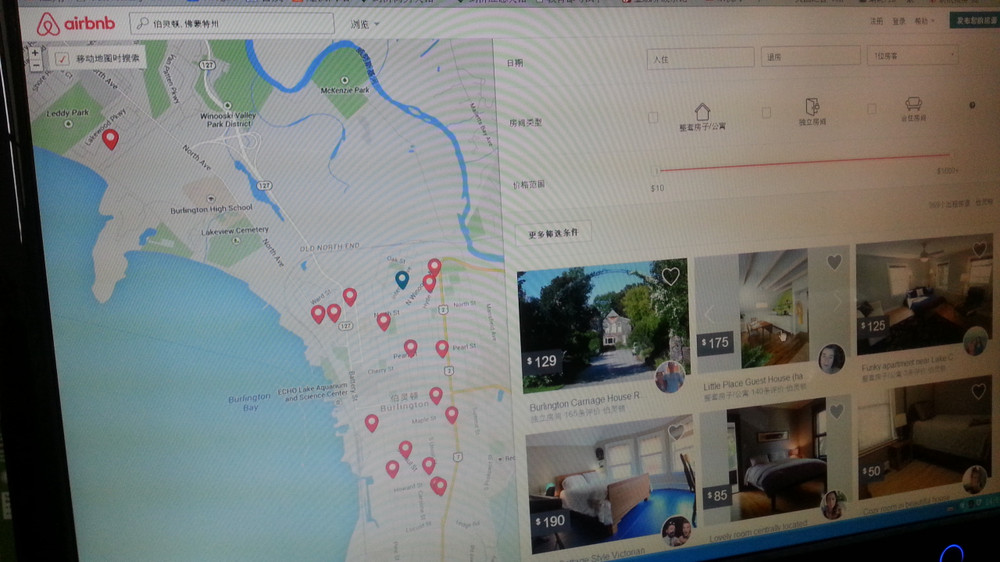Check the entire home/apartment checkbox

(x=653, y=117)
